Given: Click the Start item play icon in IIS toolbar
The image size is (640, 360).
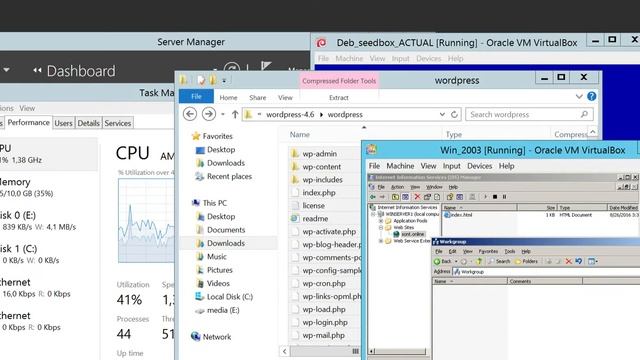Looking at the screenshot, I should [x=486, y=197].
